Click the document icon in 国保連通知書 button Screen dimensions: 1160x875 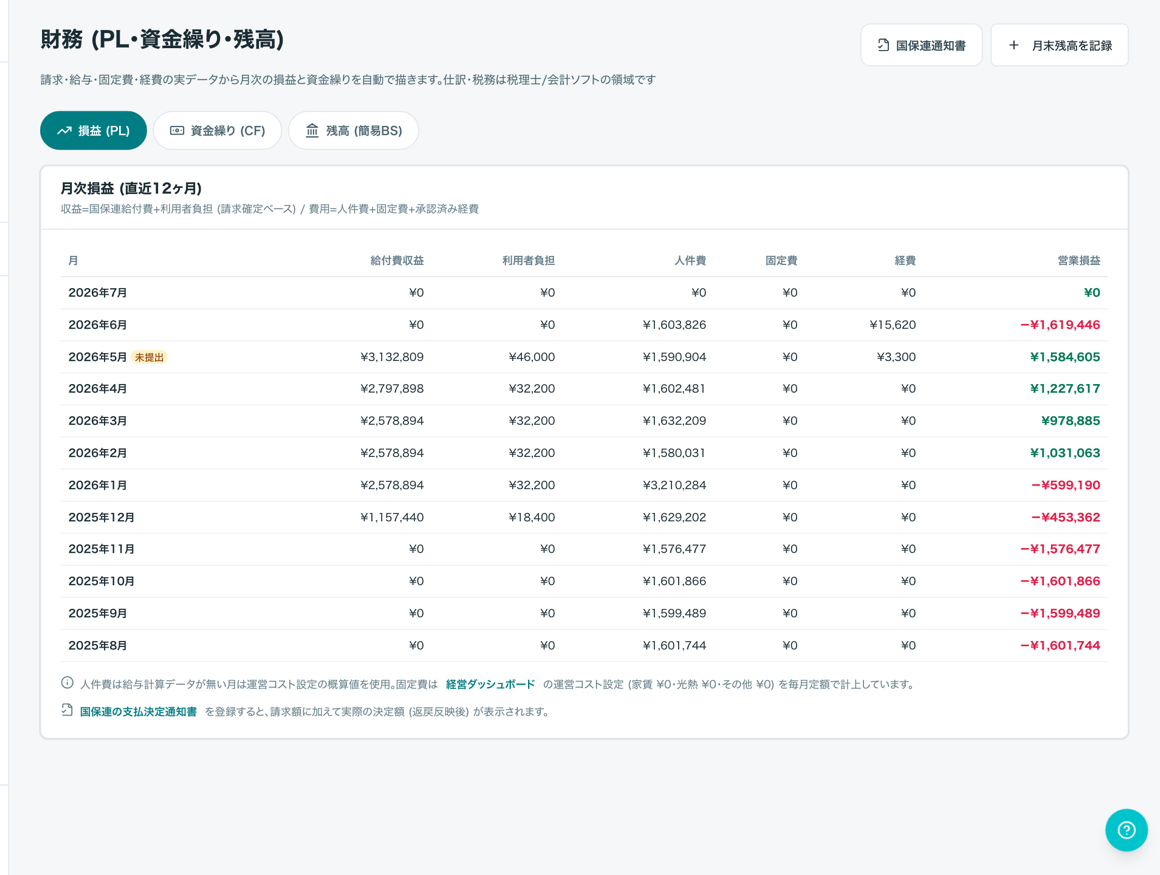(x=883, y=45)
